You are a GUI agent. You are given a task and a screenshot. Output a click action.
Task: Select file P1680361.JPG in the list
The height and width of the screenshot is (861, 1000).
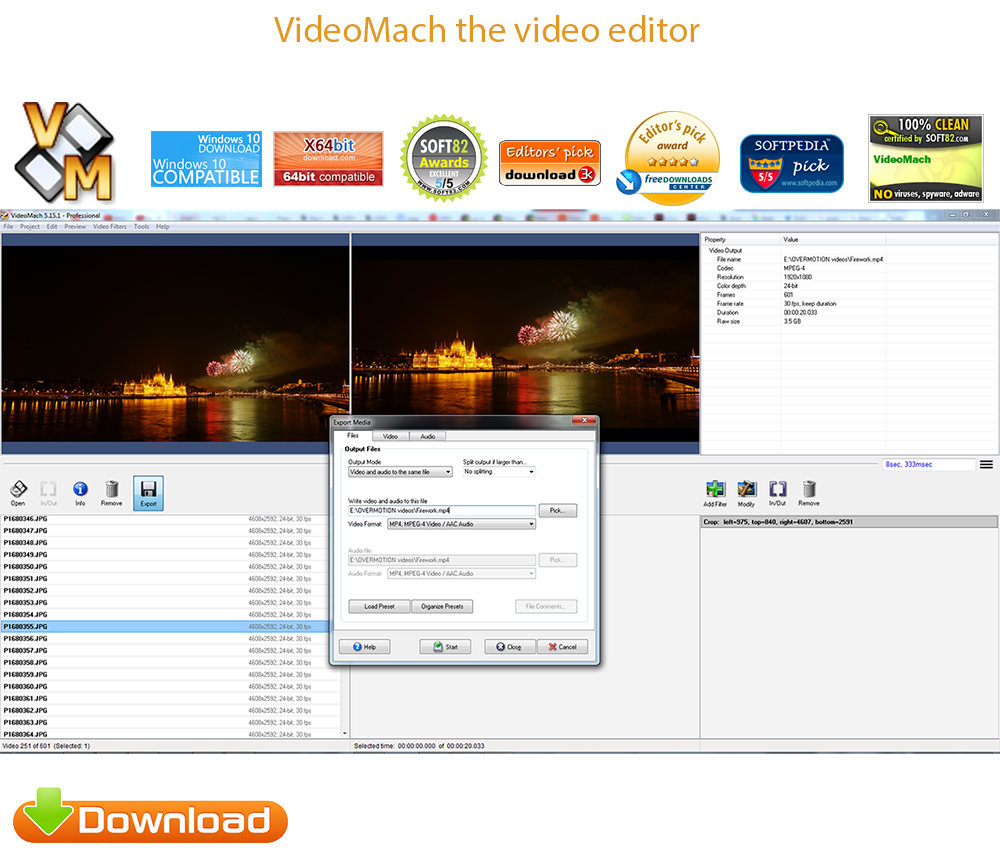[170, 698]
